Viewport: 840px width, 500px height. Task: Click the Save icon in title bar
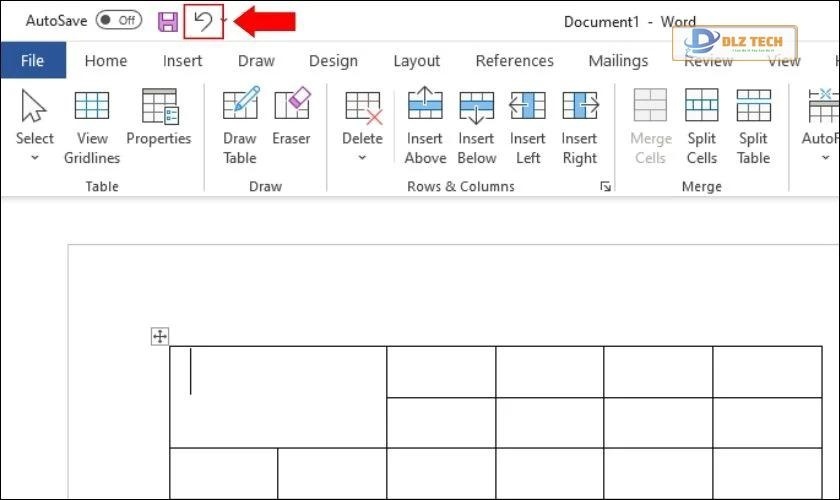pos(168,21)
